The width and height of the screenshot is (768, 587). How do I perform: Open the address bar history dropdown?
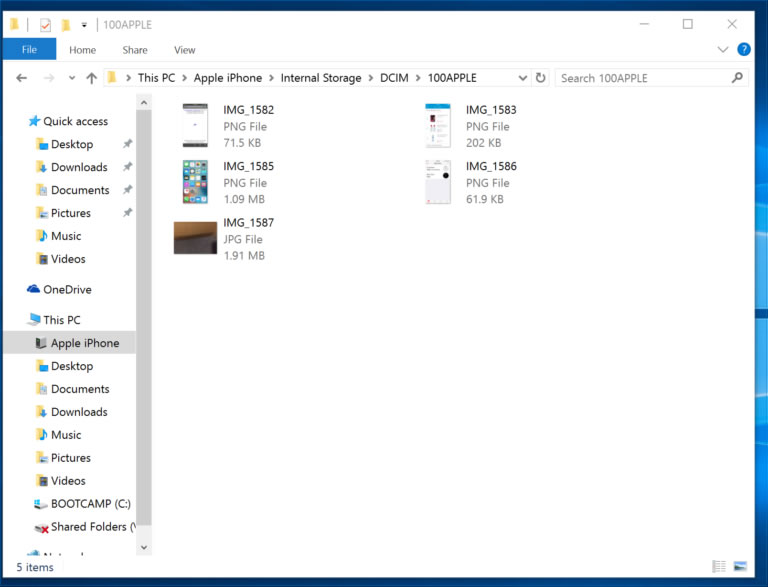[523, 78]
